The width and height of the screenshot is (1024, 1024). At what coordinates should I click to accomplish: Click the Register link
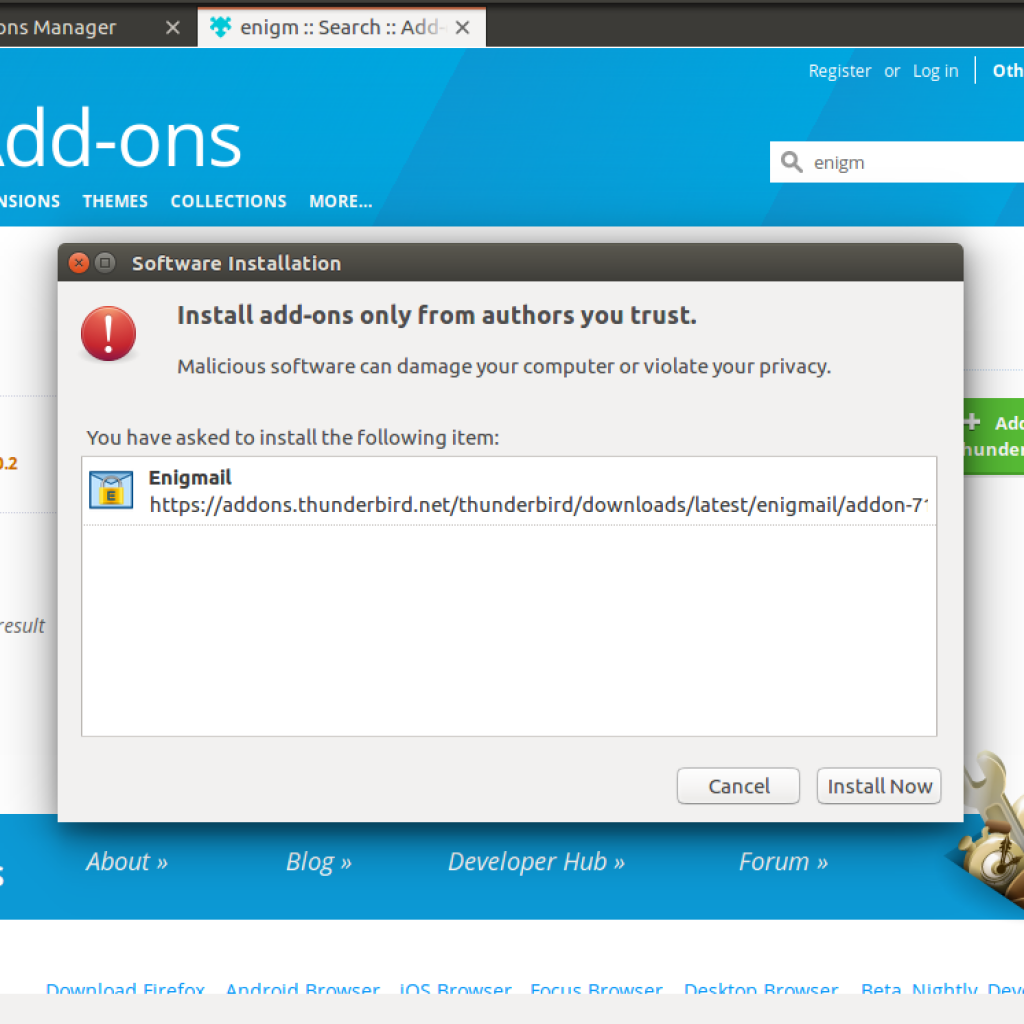pyautogui.click(x=840, y=71)
